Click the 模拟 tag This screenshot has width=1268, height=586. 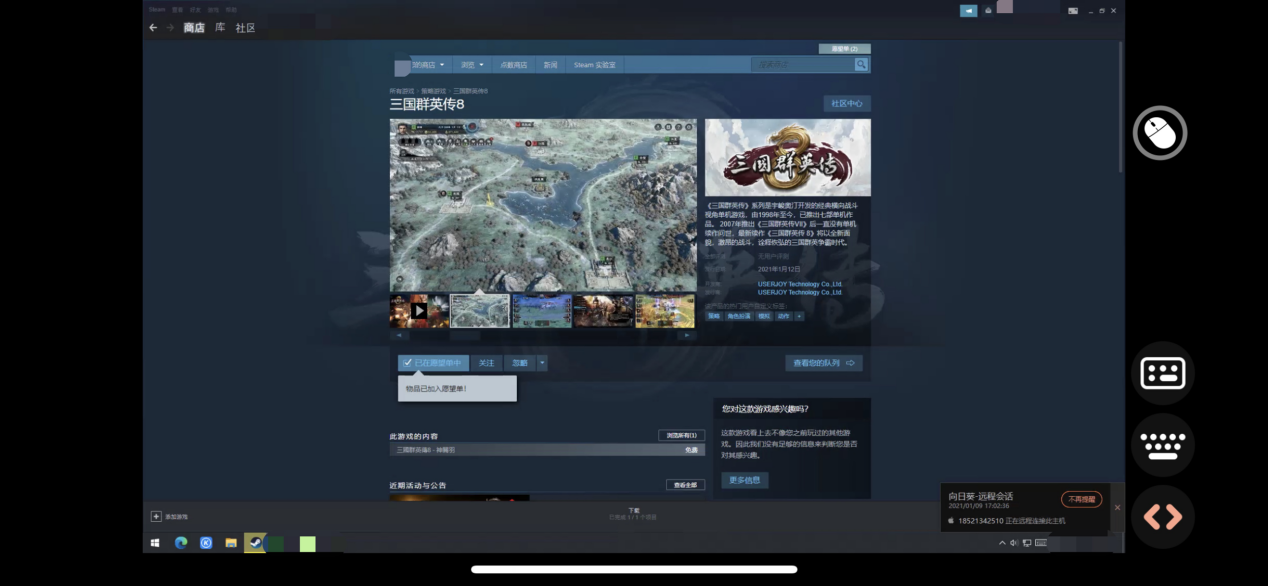(x=764, y=316)
